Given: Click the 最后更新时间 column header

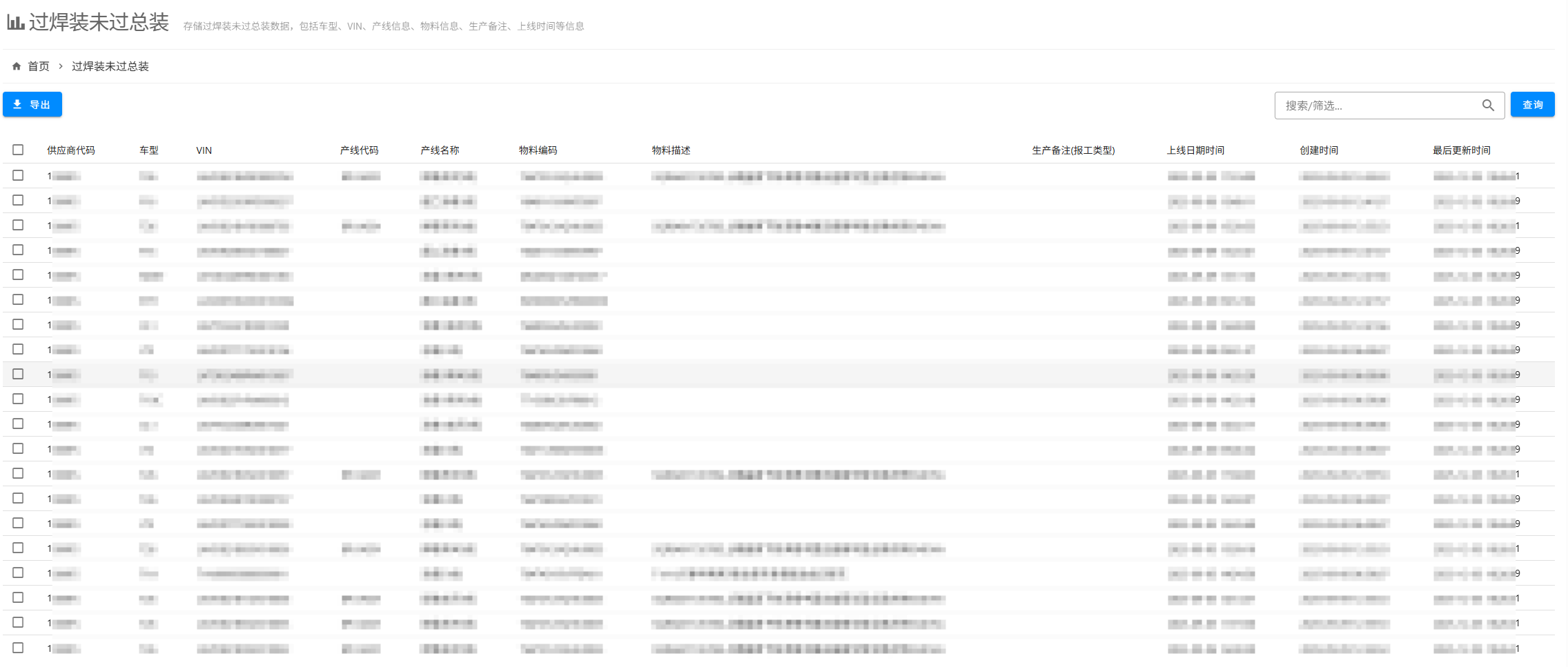Looking at the screenshot, I should point(1461,150).
